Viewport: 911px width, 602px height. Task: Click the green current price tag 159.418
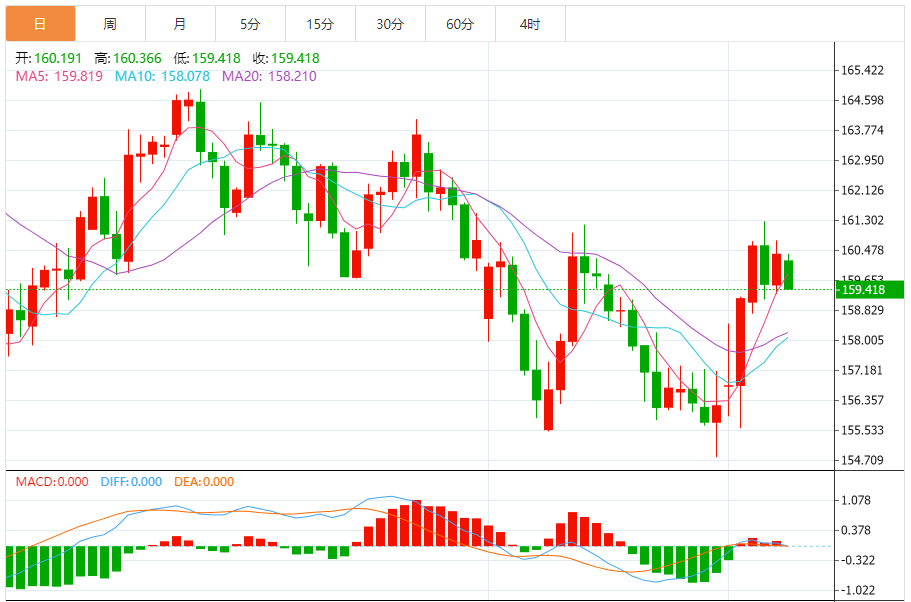pyautogui.click(x=870, y=289)
